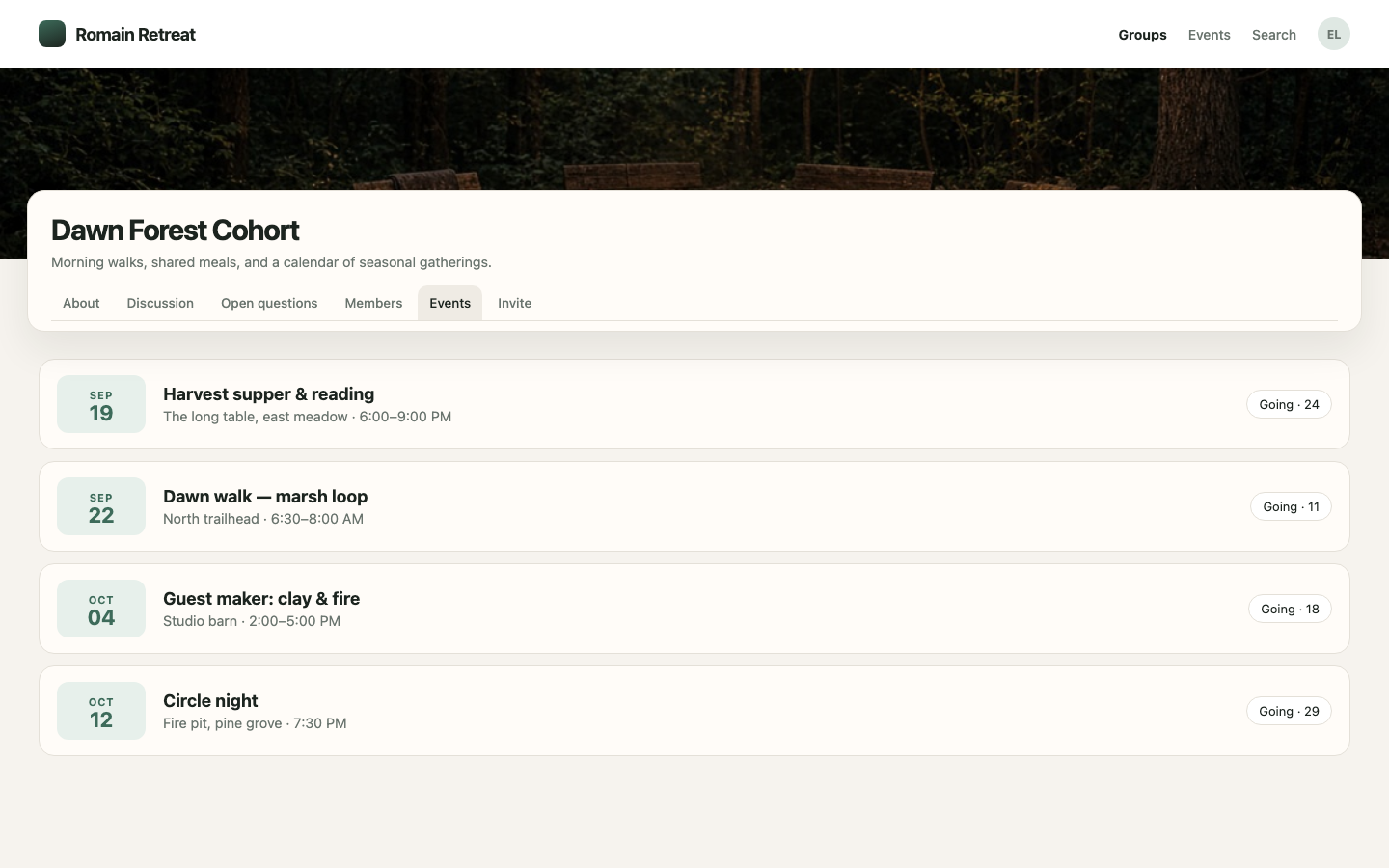Click Going · 18 on Guest maker event
This screenshot has width=1389, height=868.
click(x=1290, y=609)
